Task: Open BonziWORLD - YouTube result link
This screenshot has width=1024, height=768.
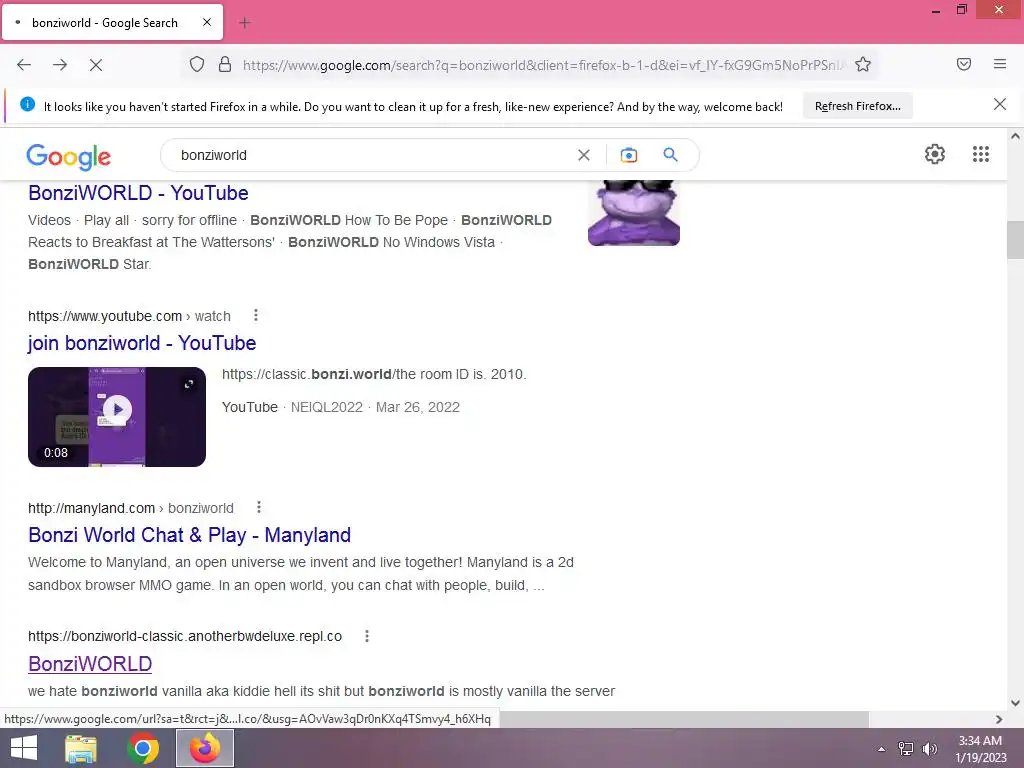Action: (x=138, y=193)
